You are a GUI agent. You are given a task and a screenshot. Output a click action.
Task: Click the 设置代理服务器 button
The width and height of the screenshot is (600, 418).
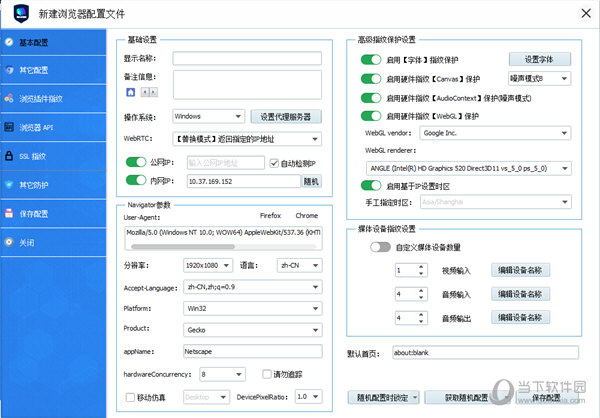284,116
